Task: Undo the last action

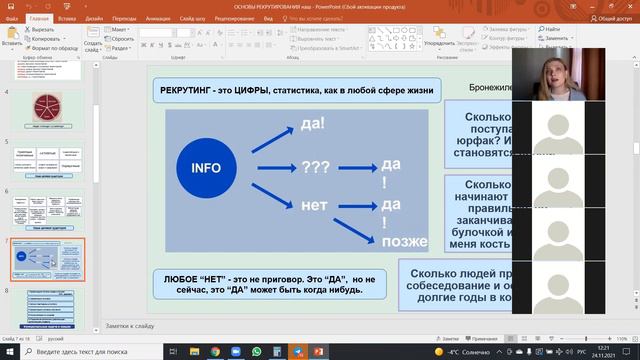Action: point(29,7)
